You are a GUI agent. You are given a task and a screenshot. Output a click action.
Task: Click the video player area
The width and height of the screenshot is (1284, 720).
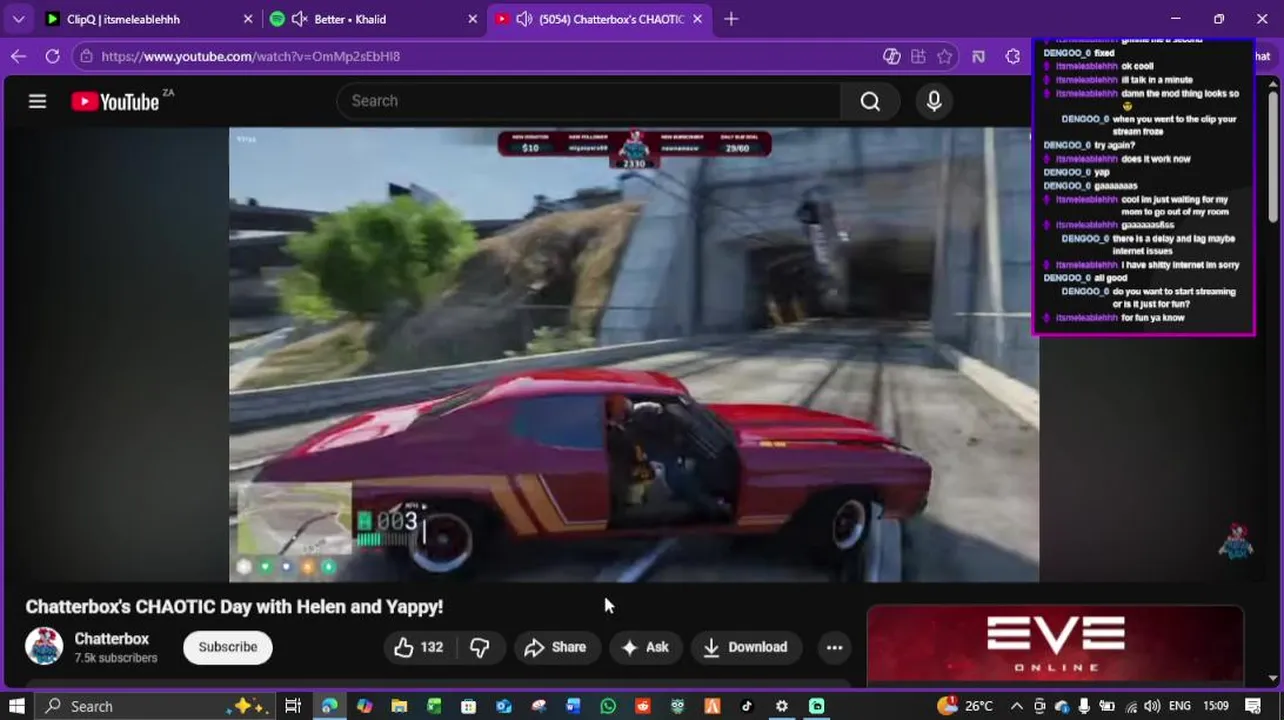pos(634,354)
